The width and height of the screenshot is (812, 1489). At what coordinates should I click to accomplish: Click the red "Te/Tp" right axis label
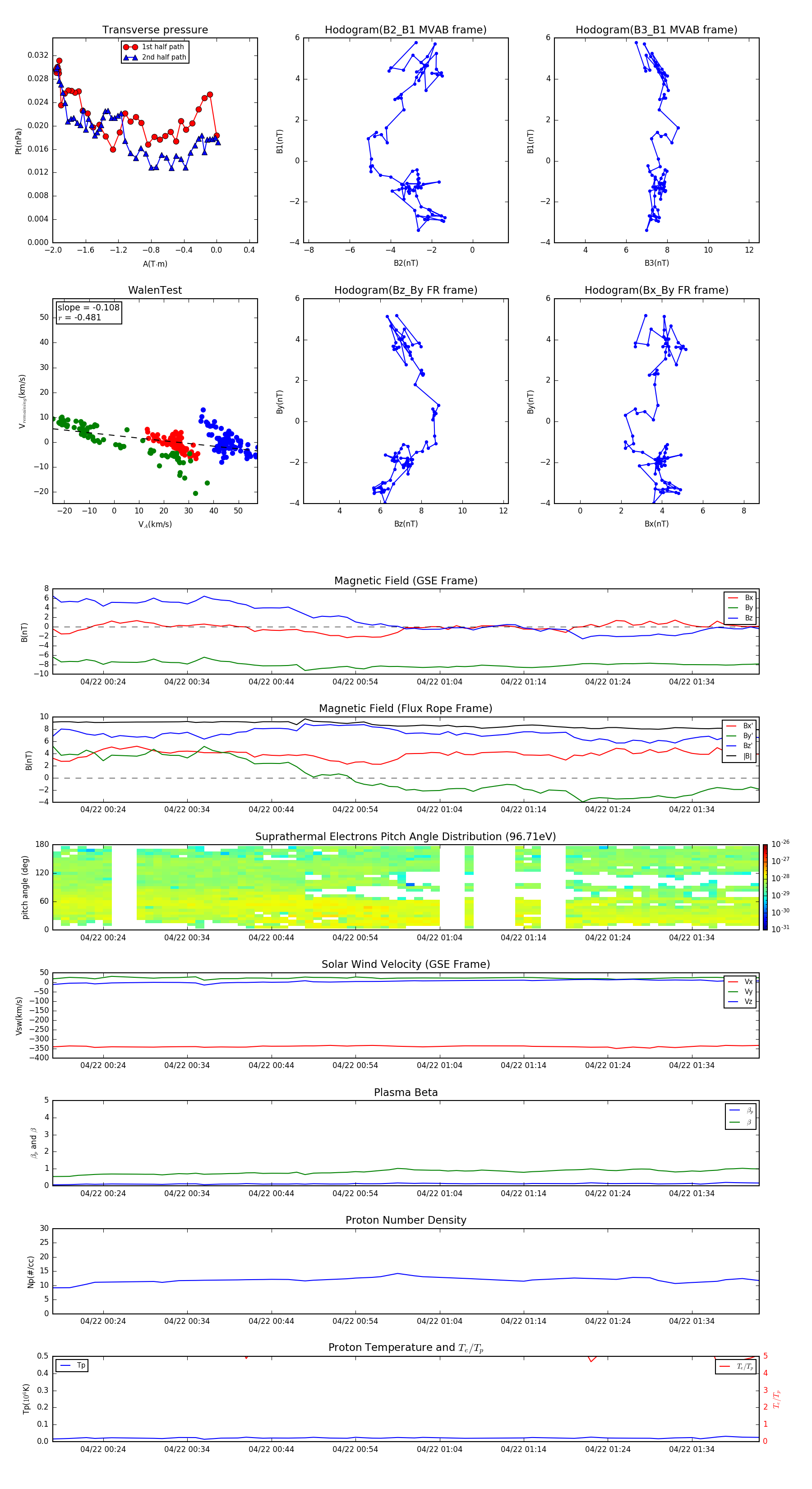[x=776, y=1399]
